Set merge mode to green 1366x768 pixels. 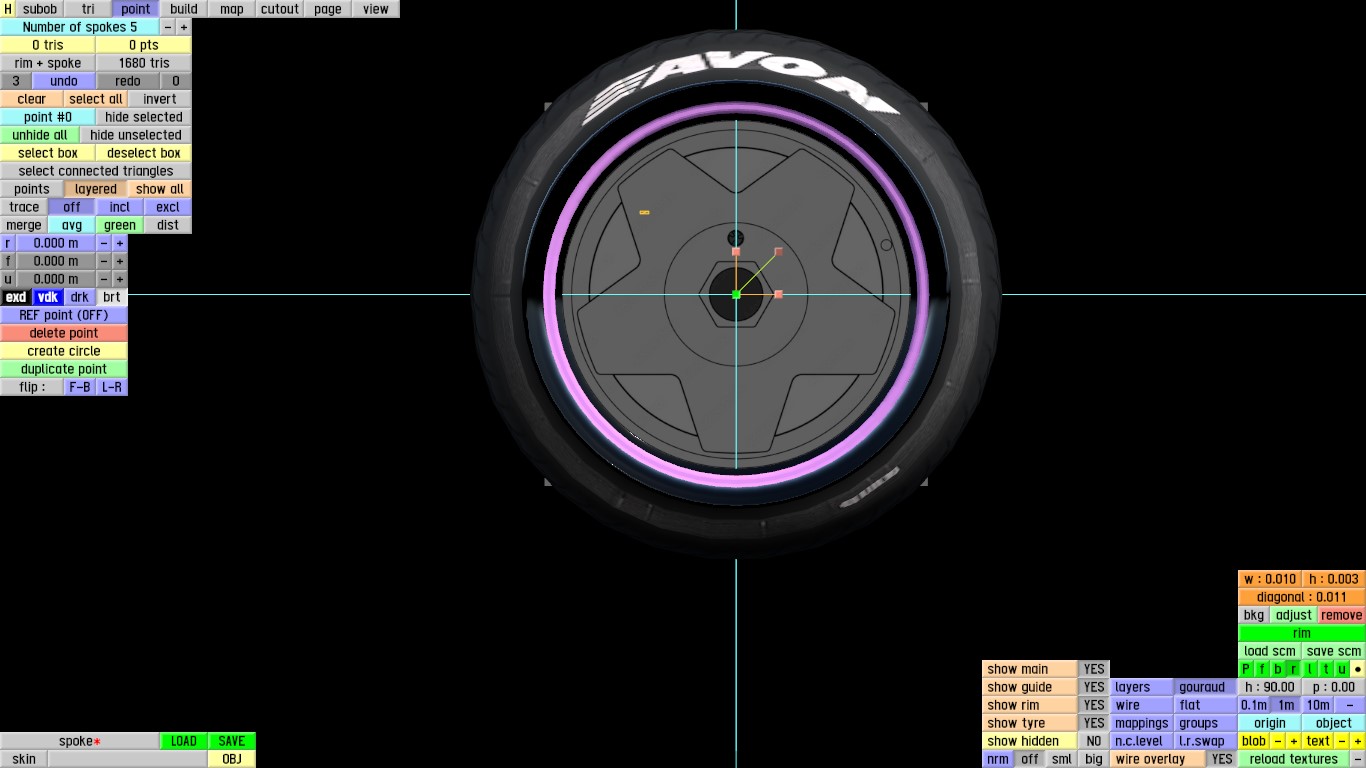pyautogui.click(x=120, y=225)
